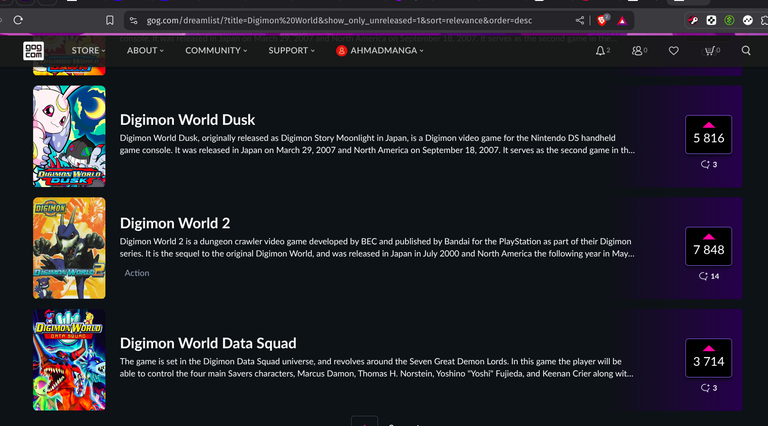Open the white circle wave extension icon

click(747, 20)
